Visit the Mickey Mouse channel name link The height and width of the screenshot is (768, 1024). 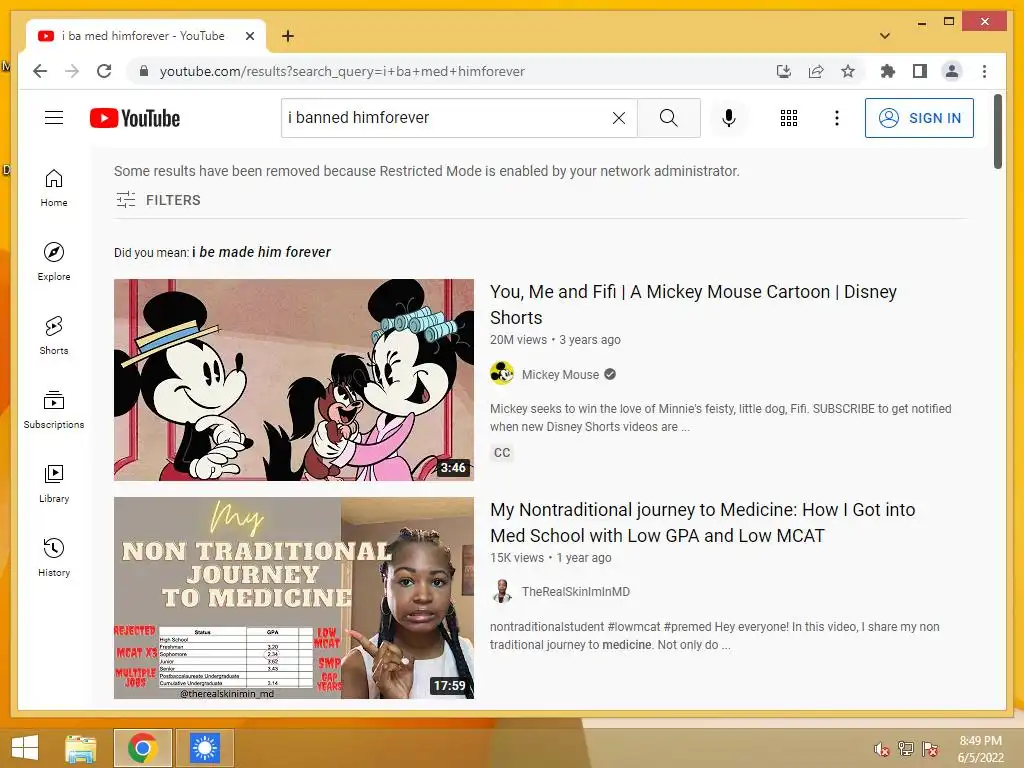[560, 375]
